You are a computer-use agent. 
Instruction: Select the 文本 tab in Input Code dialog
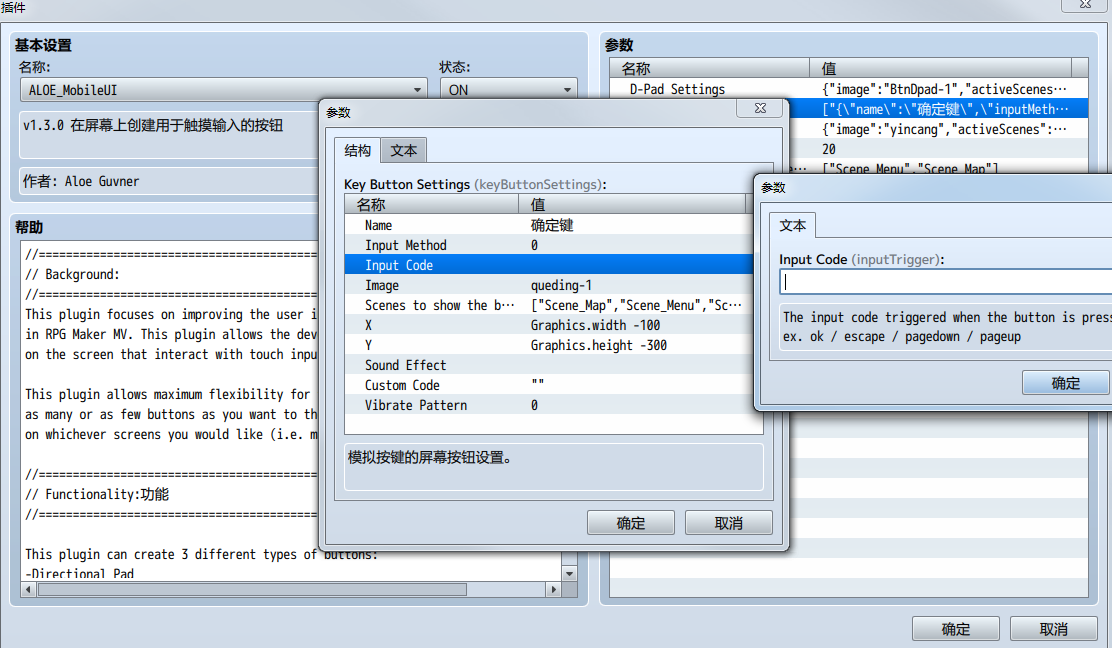[792, 225]
